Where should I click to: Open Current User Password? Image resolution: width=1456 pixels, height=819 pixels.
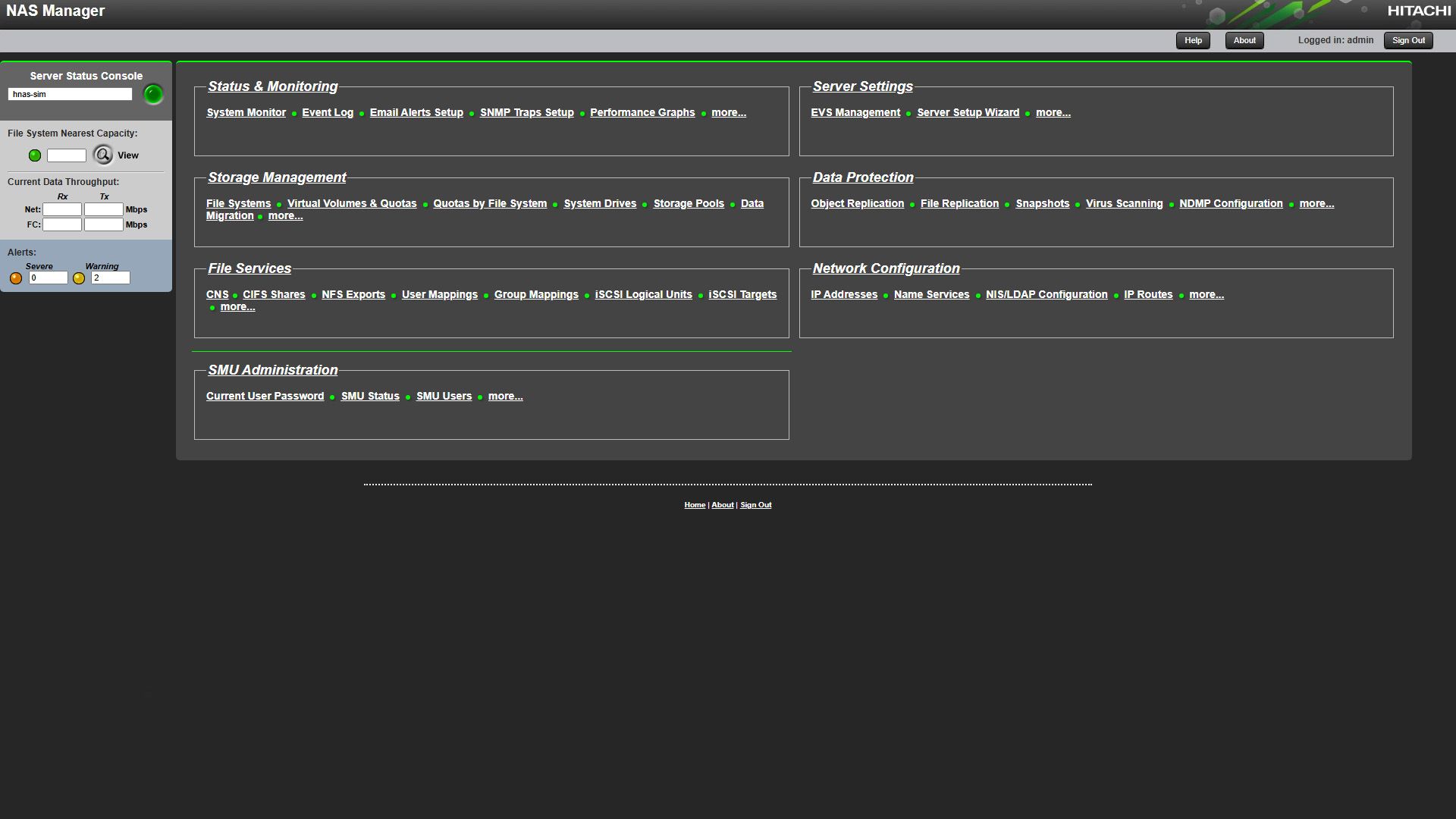point(265,396)
